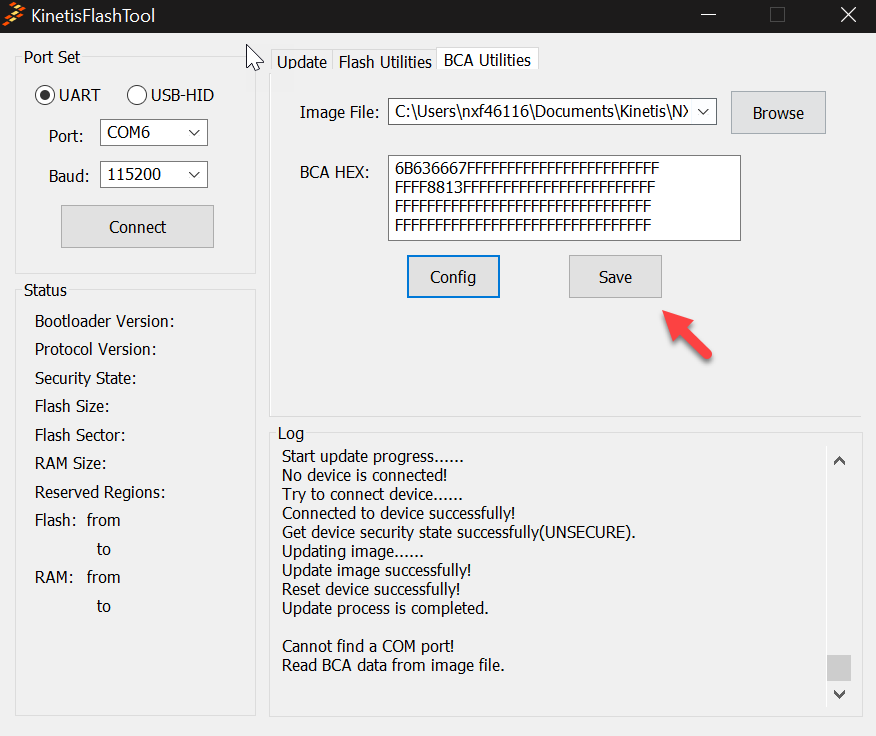Click the KinetisFlashTool app icon in title bar
876x736 pixels.
click(14, 15)
